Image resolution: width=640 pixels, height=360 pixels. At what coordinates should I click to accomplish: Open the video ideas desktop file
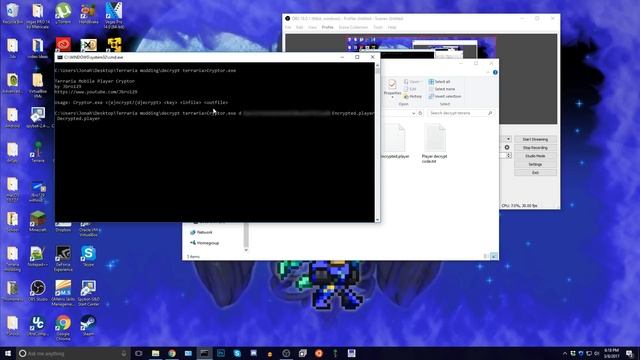pos(38,48)
